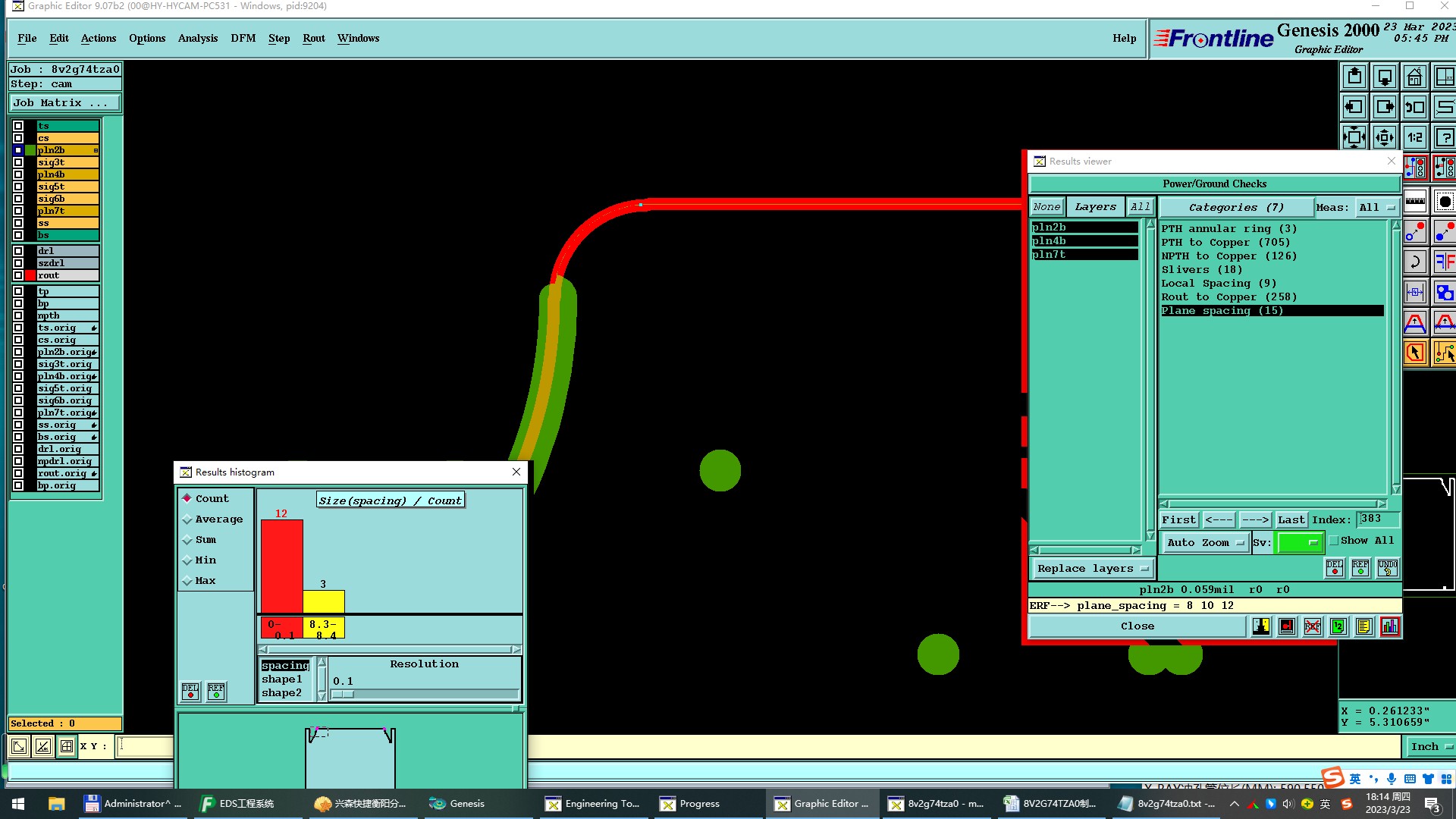Screen dimensions: 1456x819
Task: Click the Home view icon
Action: tap(1414, 77)
